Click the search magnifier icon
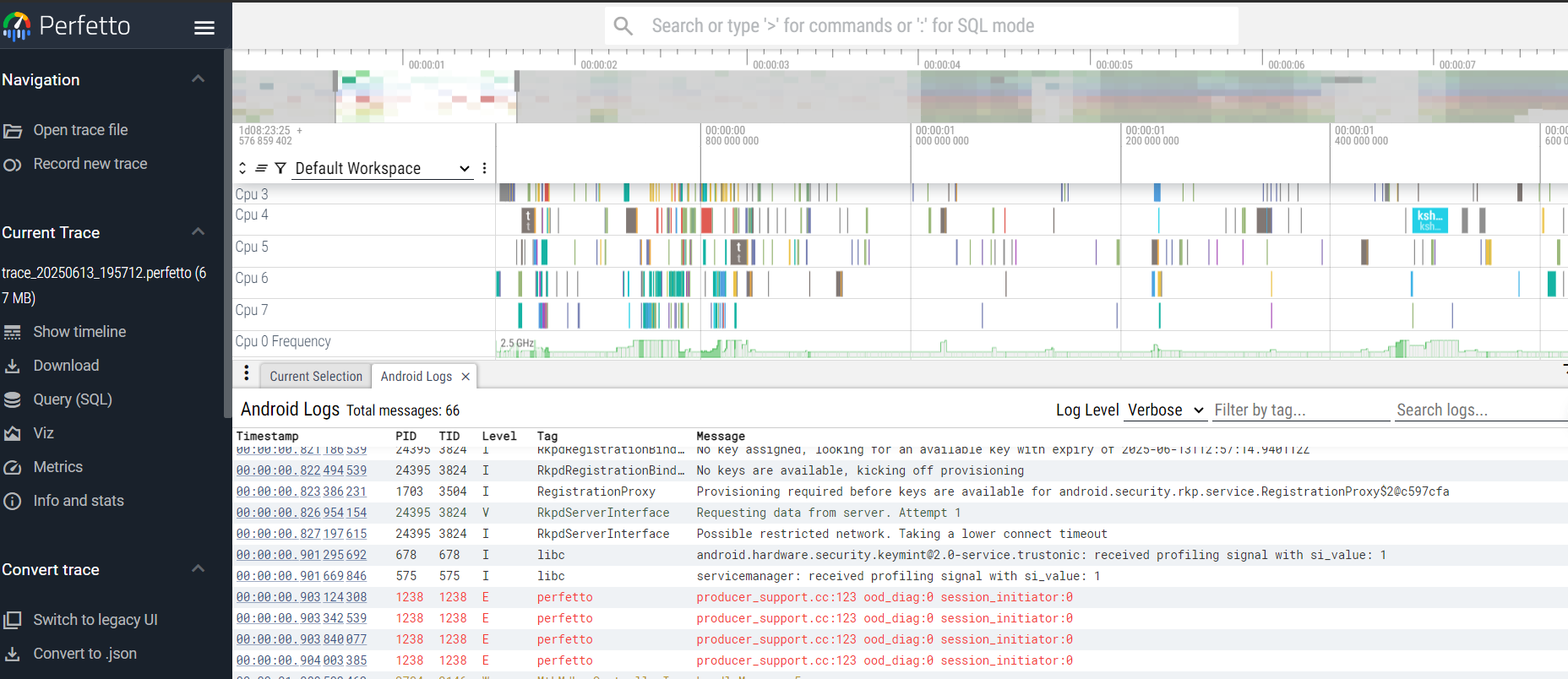 pos(623,26)
